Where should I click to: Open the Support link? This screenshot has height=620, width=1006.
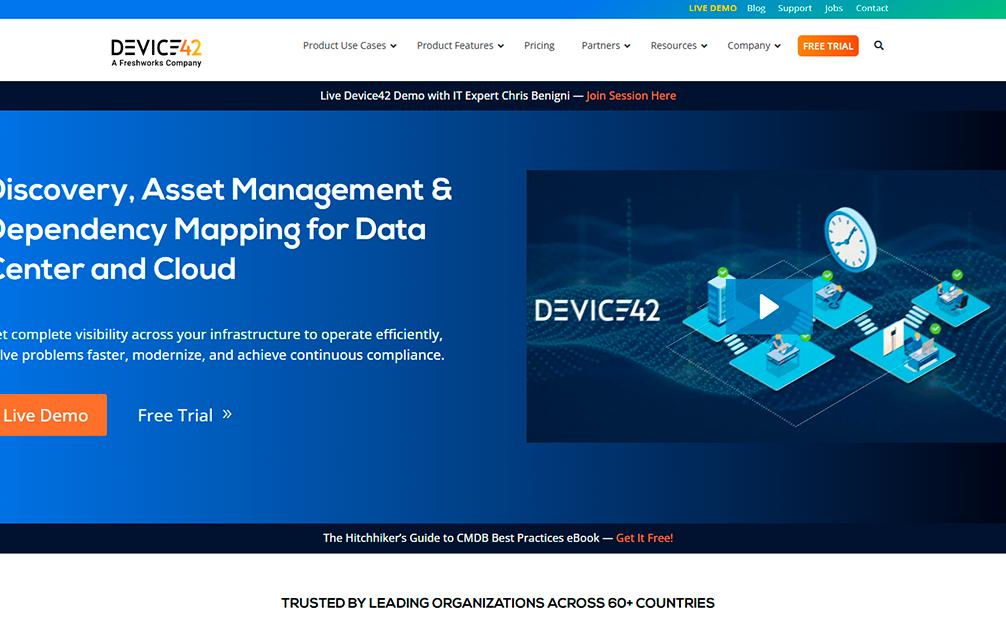coord(795,8)
